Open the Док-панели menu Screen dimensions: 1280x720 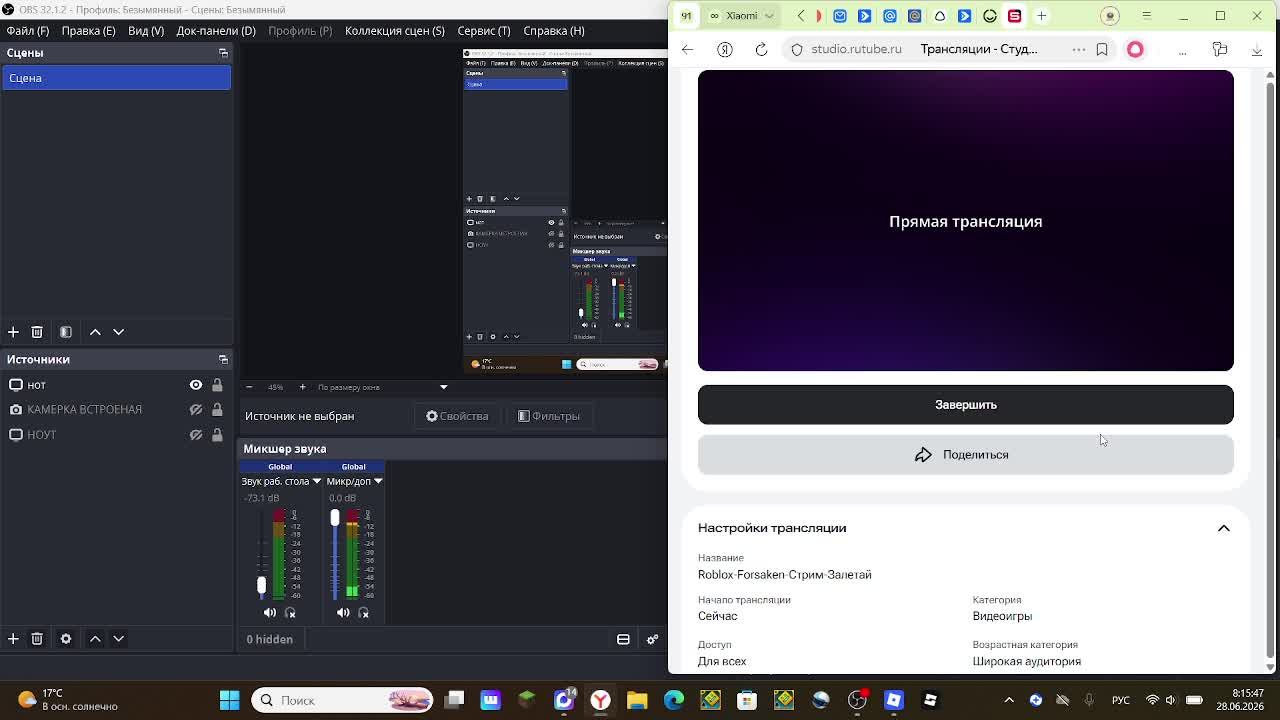coord(216,30)
